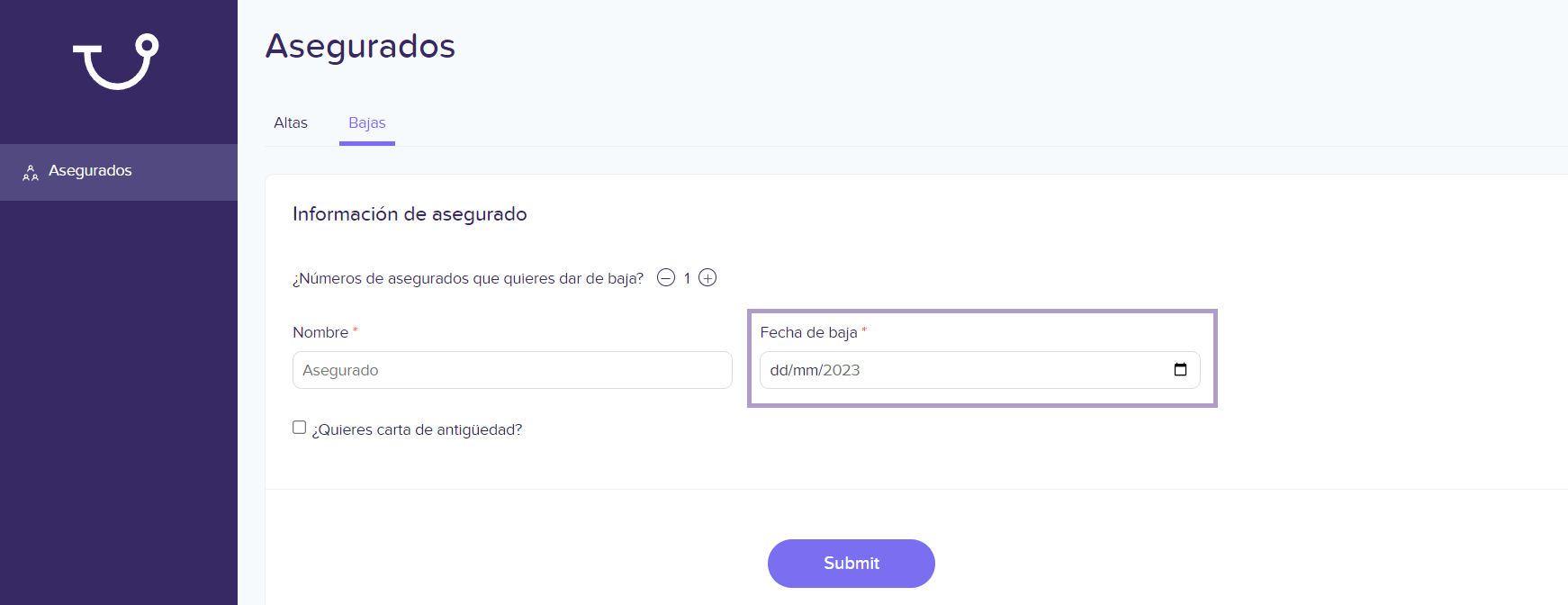Click the dd/mm/2023 placeholder text
This screenshot has width=1568, height=605.
(x=816, y=370)
